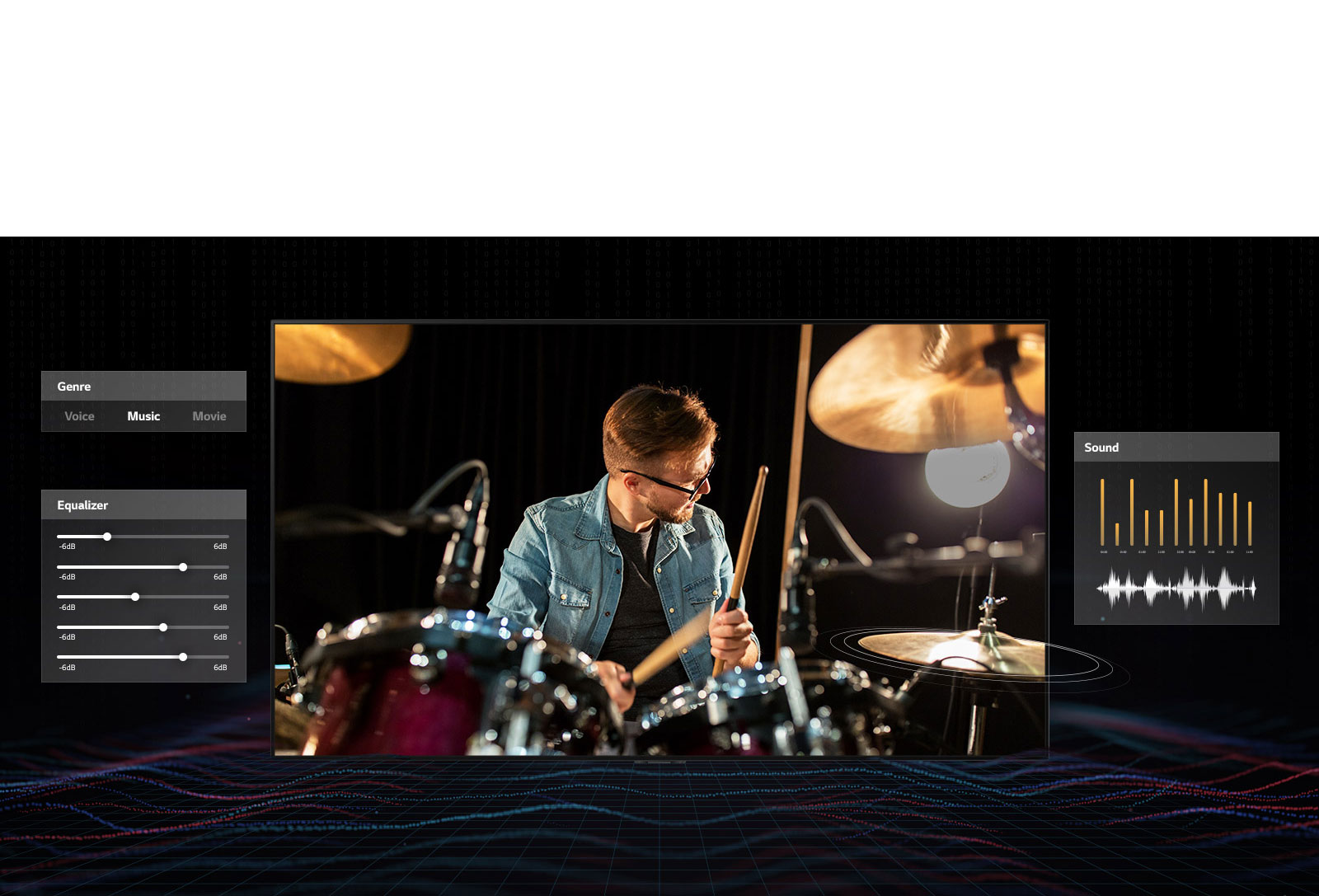Image resolution: width=1319 pixels, height=896 pixels.
Task: Click the Equalizer panel header
Action: (82, 504)
